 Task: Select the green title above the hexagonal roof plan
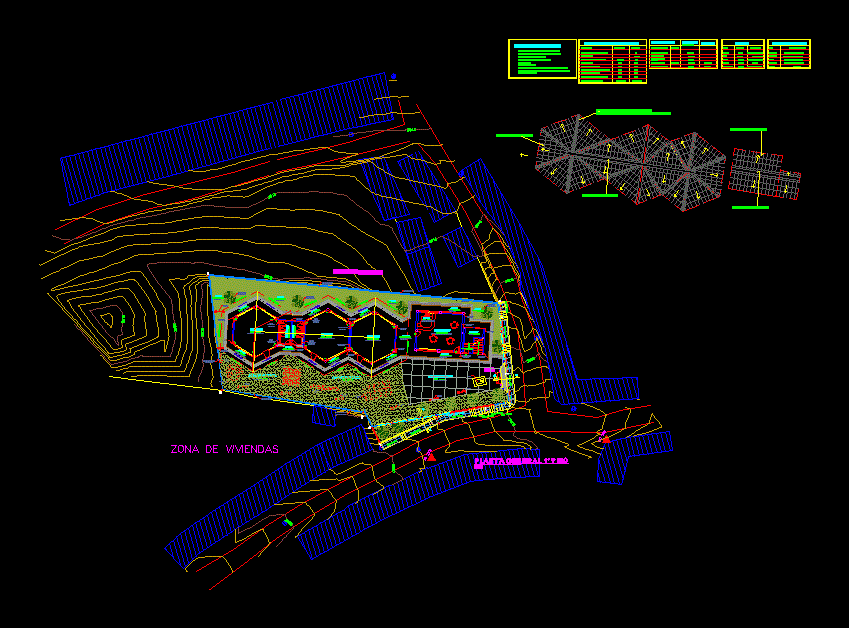625,112
